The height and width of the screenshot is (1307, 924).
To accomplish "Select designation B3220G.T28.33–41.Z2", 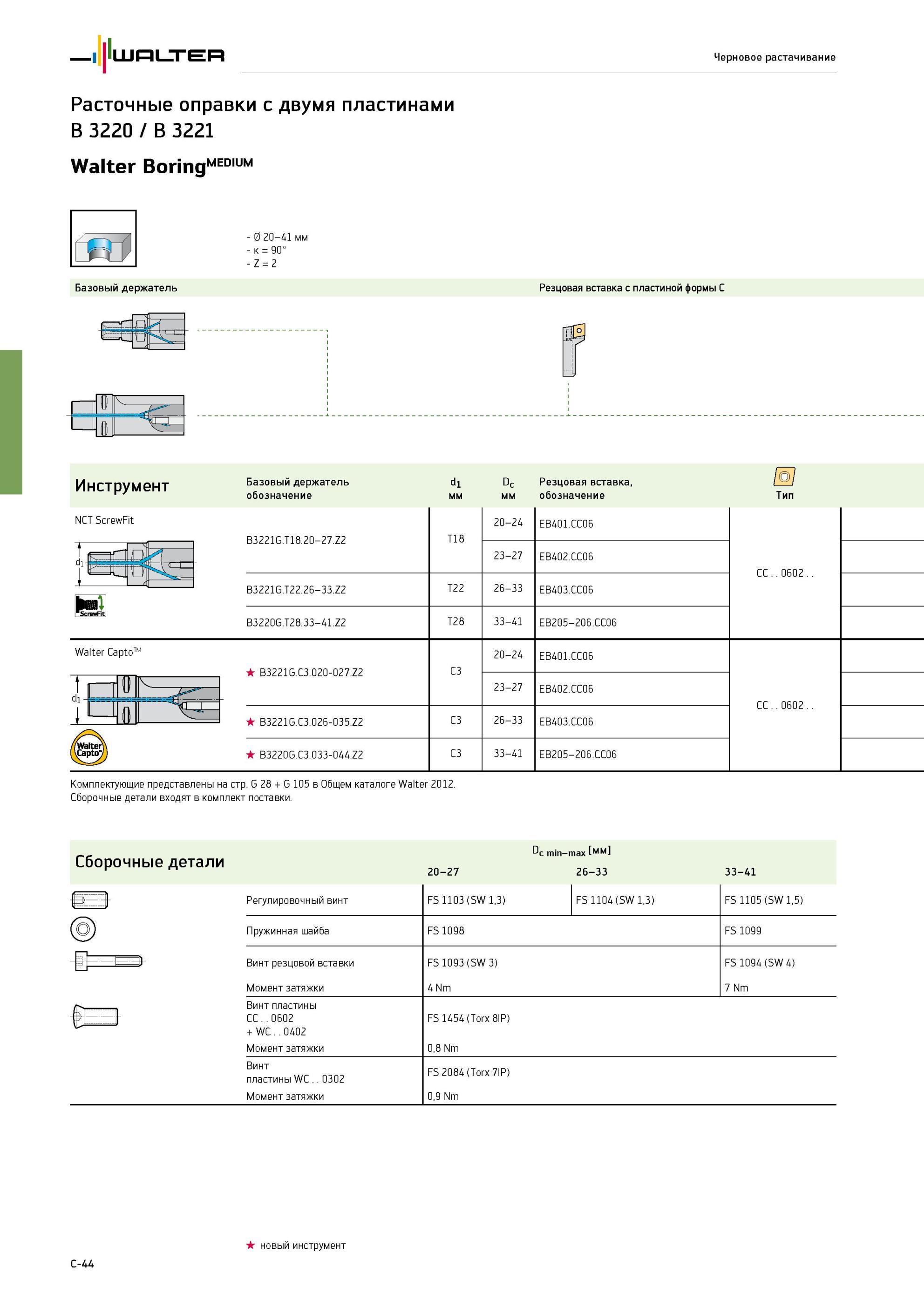I will tap(296, 623).
